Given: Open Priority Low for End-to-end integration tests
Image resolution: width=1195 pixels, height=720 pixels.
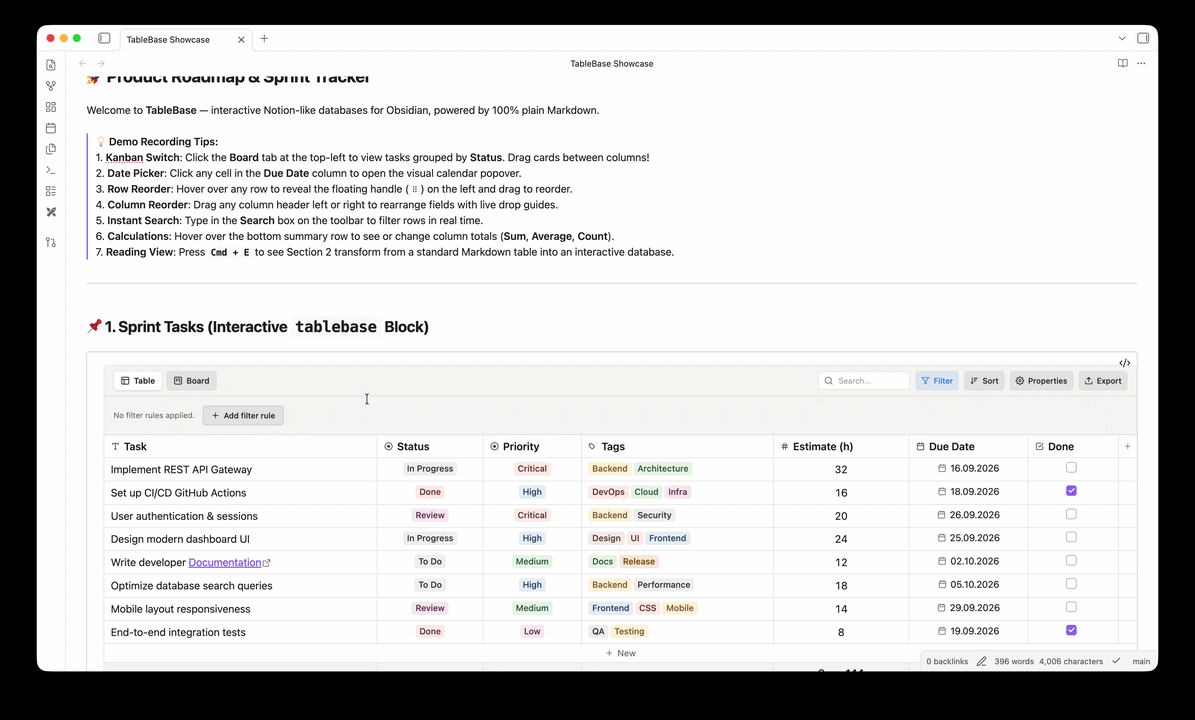Looking at the screenshot, I should pyautogui.click(x=532, y=632).
